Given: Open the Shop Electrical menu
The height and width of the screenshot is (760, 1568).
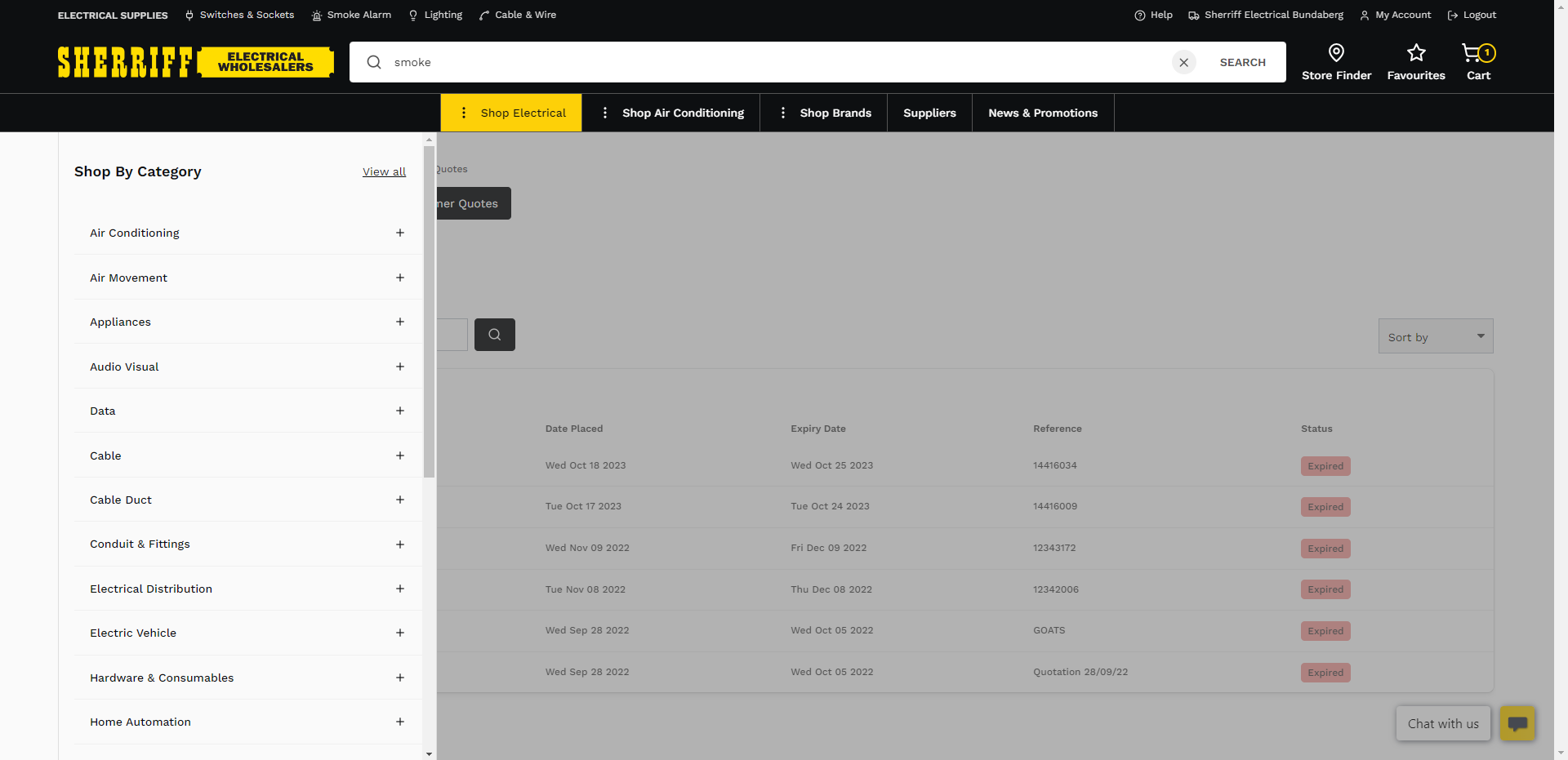Looking at the screenshot, I should coord(511,113).
